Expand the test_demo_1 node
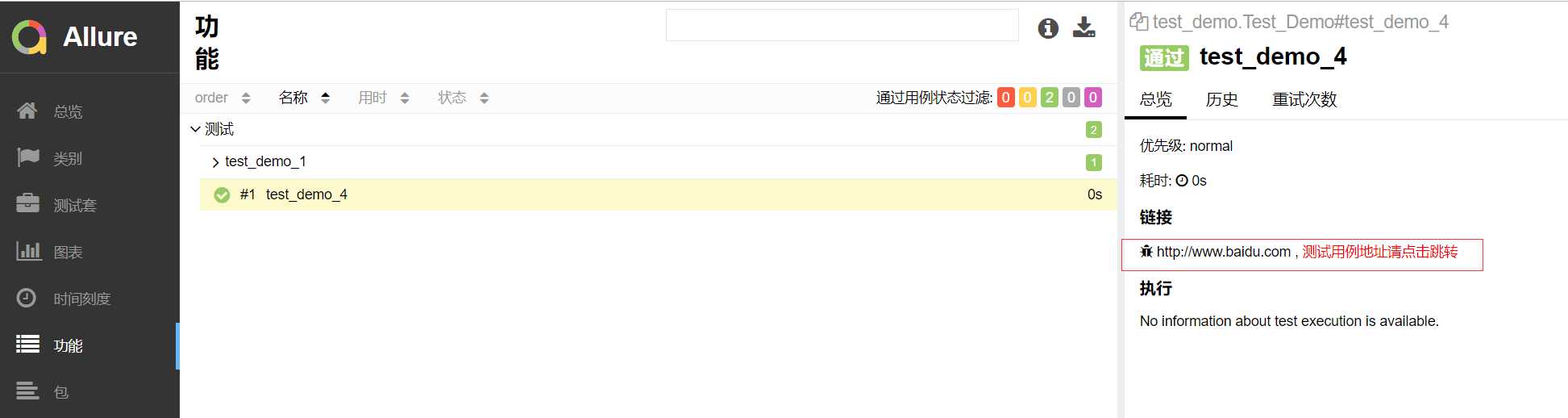This screenshot has width=1568, height=418. (x=215, y=162)
